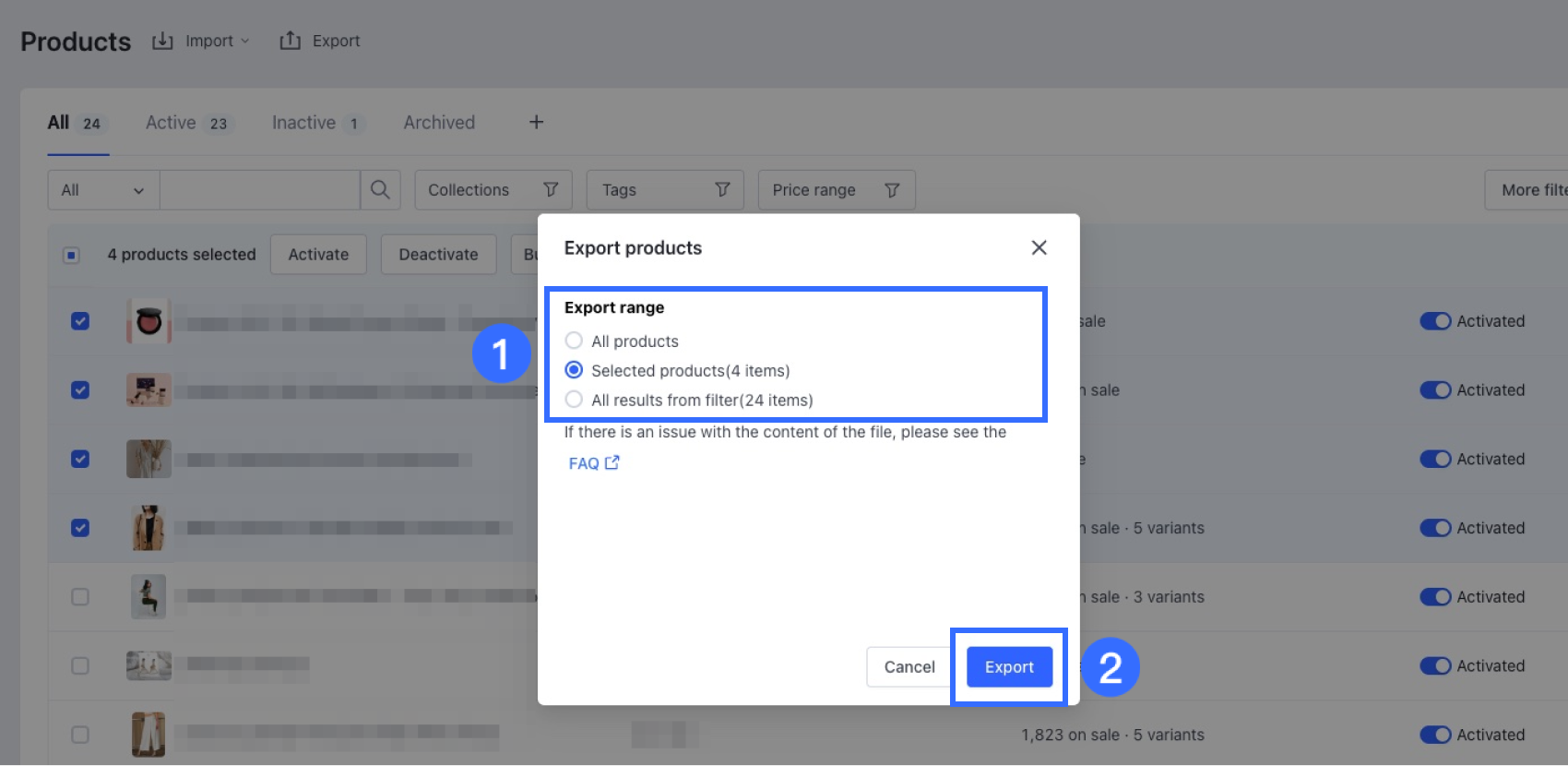The image size is (1568, 766).
Task: Switch to the Inactive tab
Action: click(x=303, y=123)
